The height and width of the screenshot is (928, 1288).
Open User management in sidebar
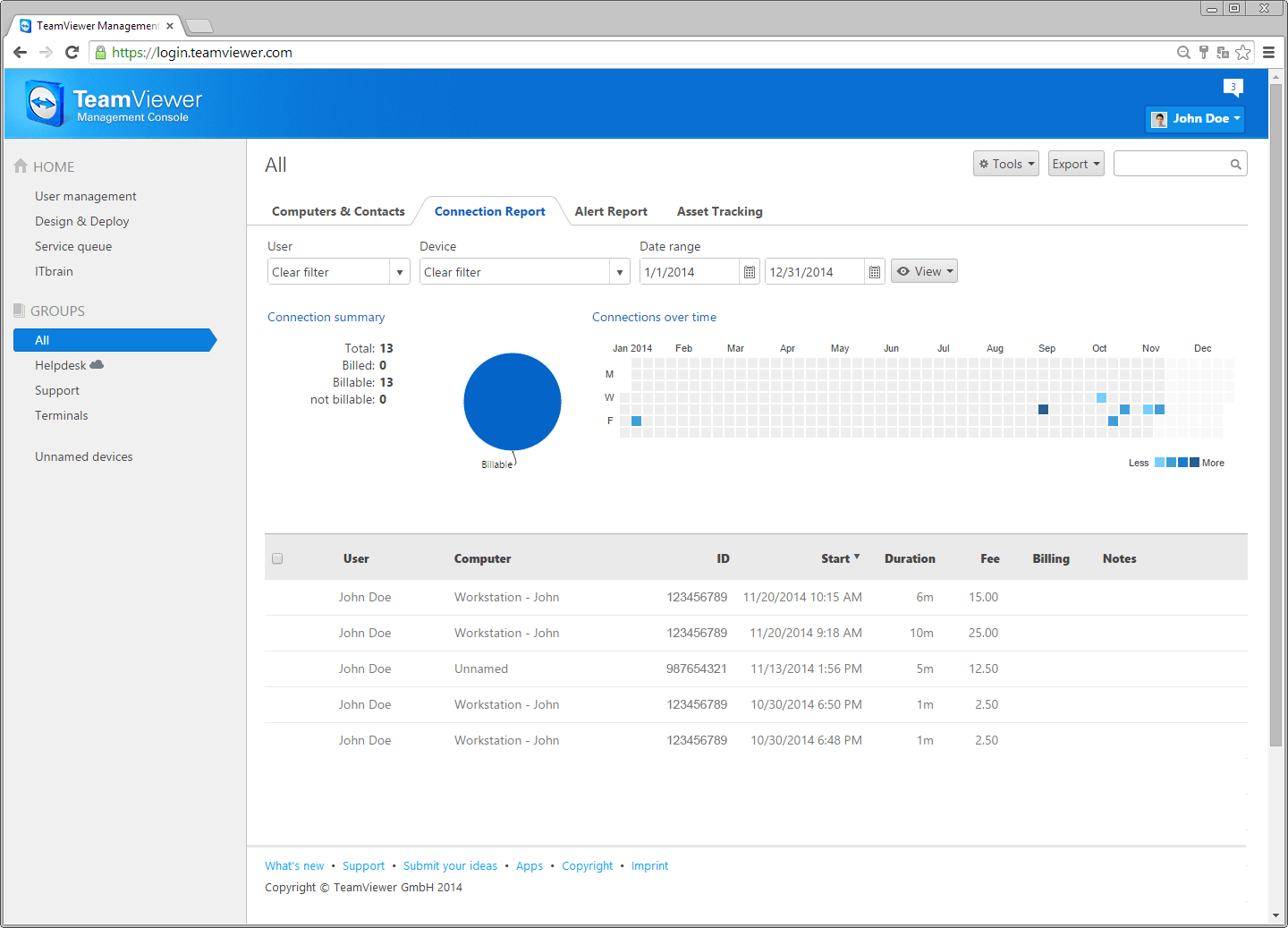[x=86, y=196]
